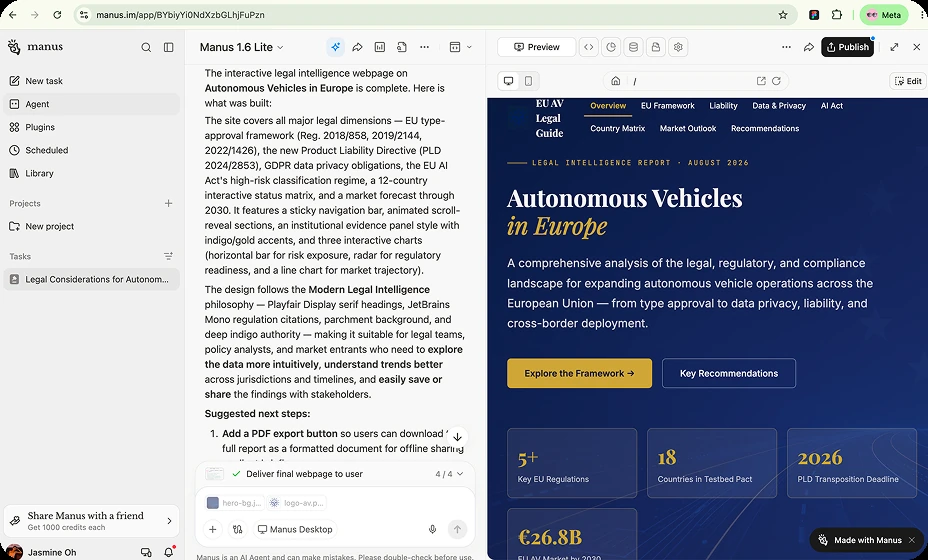Open the lock icon in preview toolbar
This screenshot has height=560, width=928.
click(x=656, y=47)
